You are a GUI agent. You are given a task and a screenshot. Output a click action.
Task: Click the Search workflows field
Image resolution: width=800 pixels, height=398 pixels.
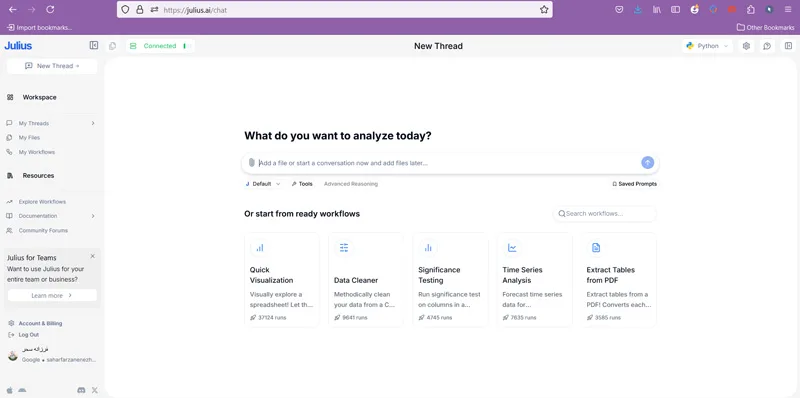point(605,214)
